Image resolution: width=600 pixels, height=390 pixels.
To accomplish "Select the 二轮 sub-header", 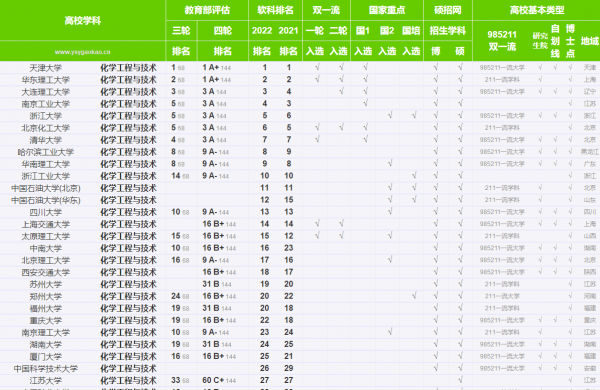I will (x=339, y=31).
